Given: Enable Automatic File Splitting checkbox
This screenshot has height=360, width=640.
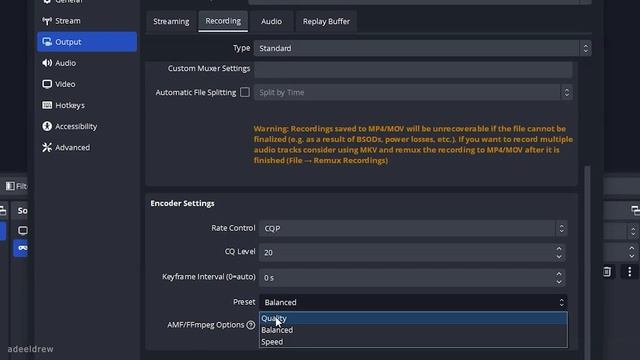Looking at the screenshot, I should coord(245,92).
